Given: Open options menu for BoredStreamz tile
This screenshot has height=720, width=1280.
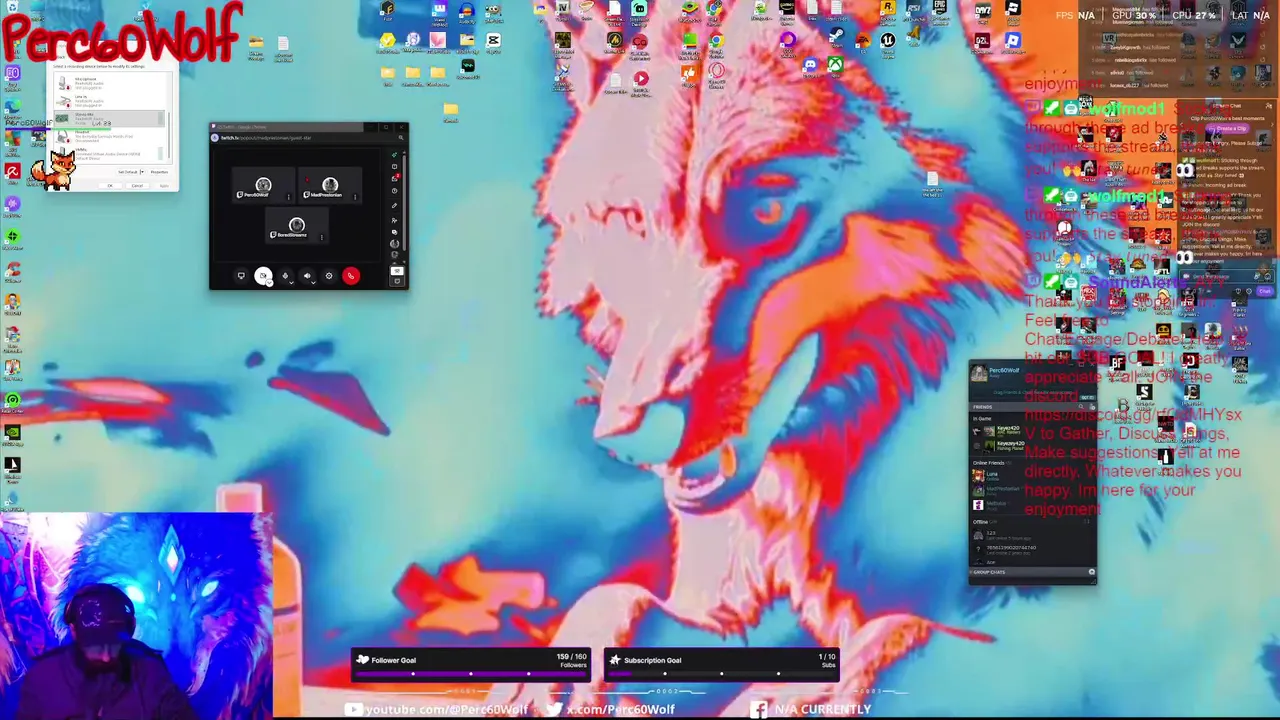Looking at the screenshot, I should [322, 237].
